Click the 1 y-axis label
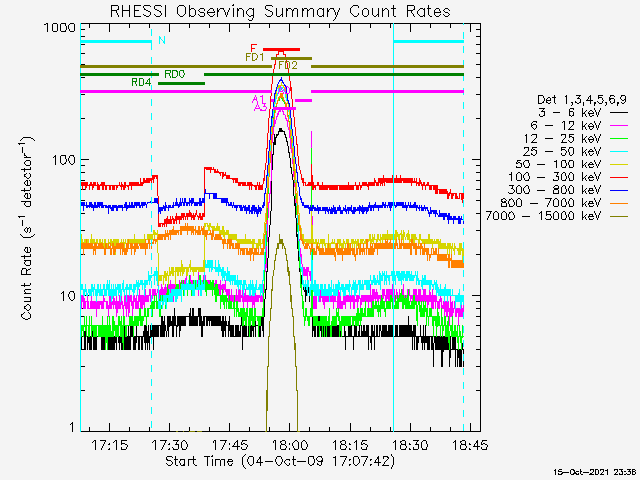The image size is (640, 480). (72, 427)
